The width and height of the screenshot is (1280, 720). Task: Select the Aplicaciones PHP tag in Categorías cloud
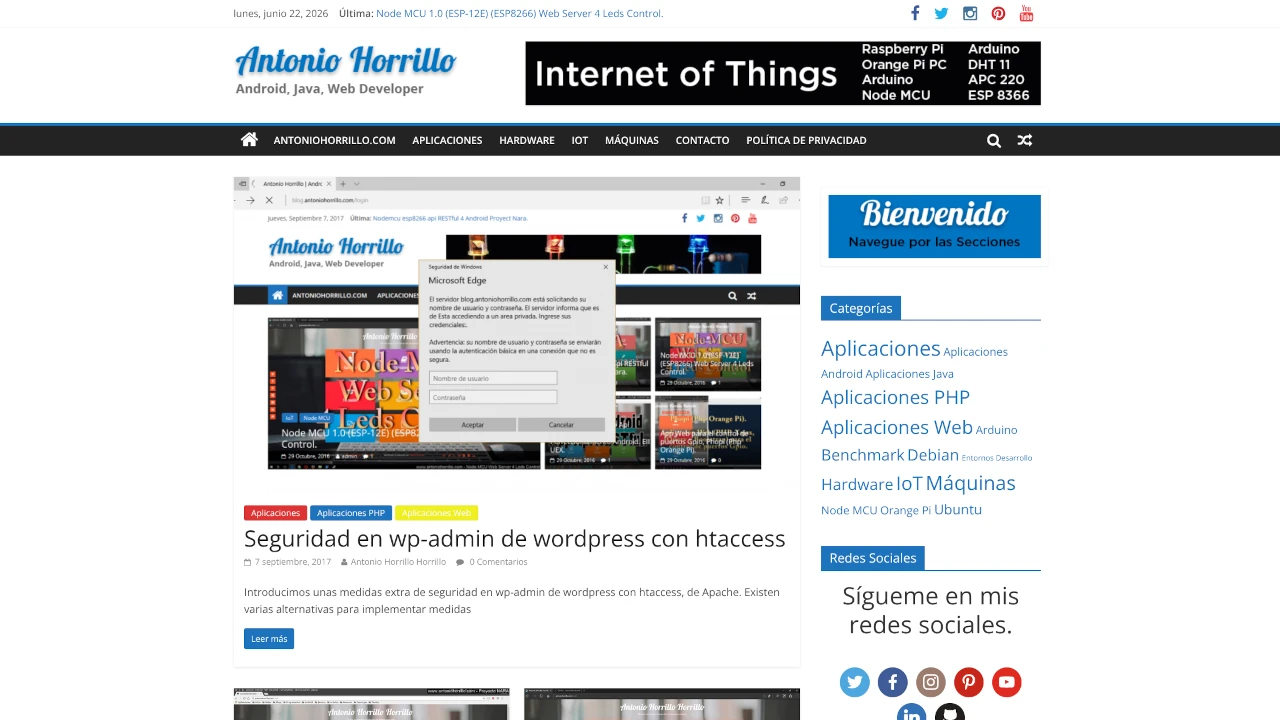tap(896, 397)
